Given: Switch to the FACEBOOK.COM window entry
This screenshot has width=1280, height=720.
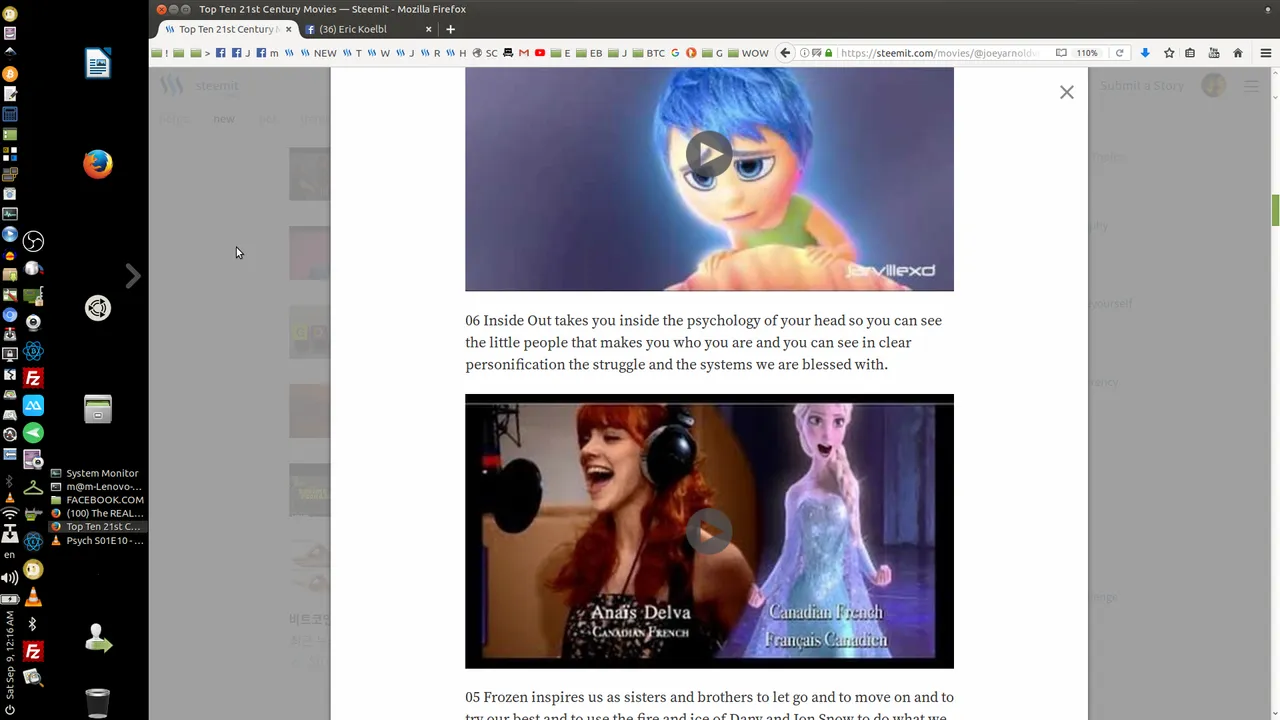Looking at the screenshot, I should [x=97, y=500].
